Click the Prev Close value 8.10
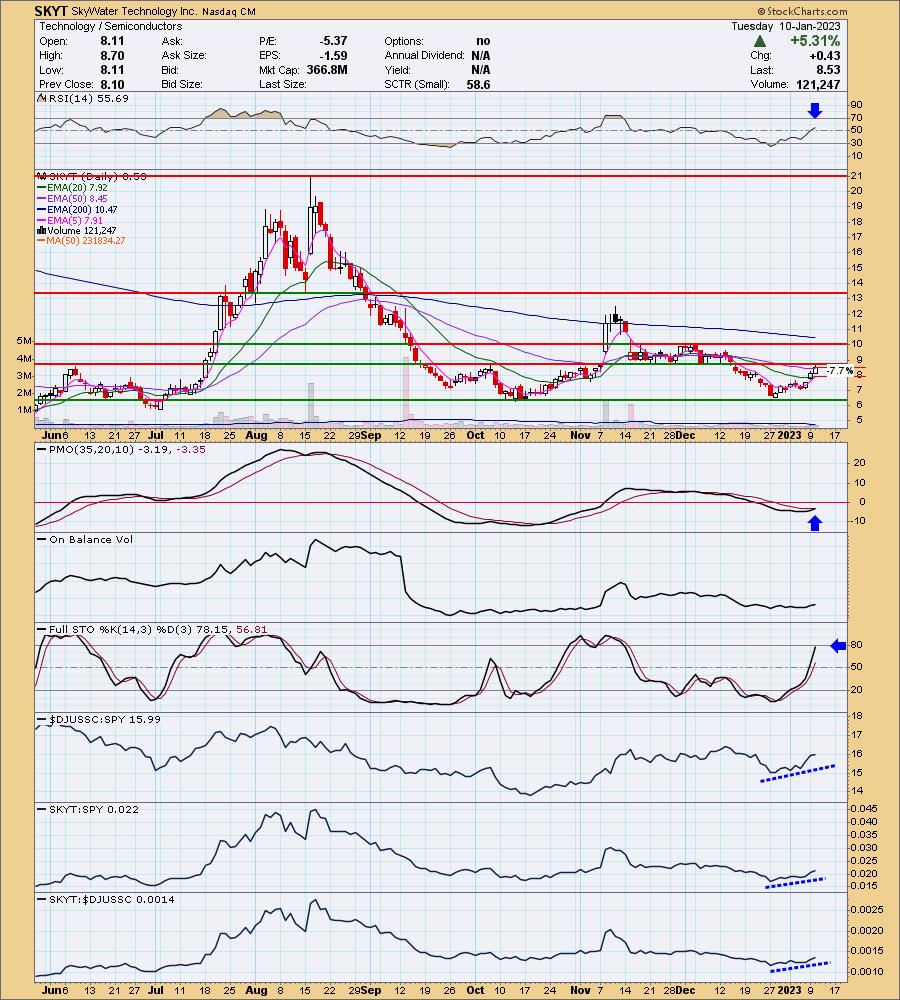 pos(112,84)
